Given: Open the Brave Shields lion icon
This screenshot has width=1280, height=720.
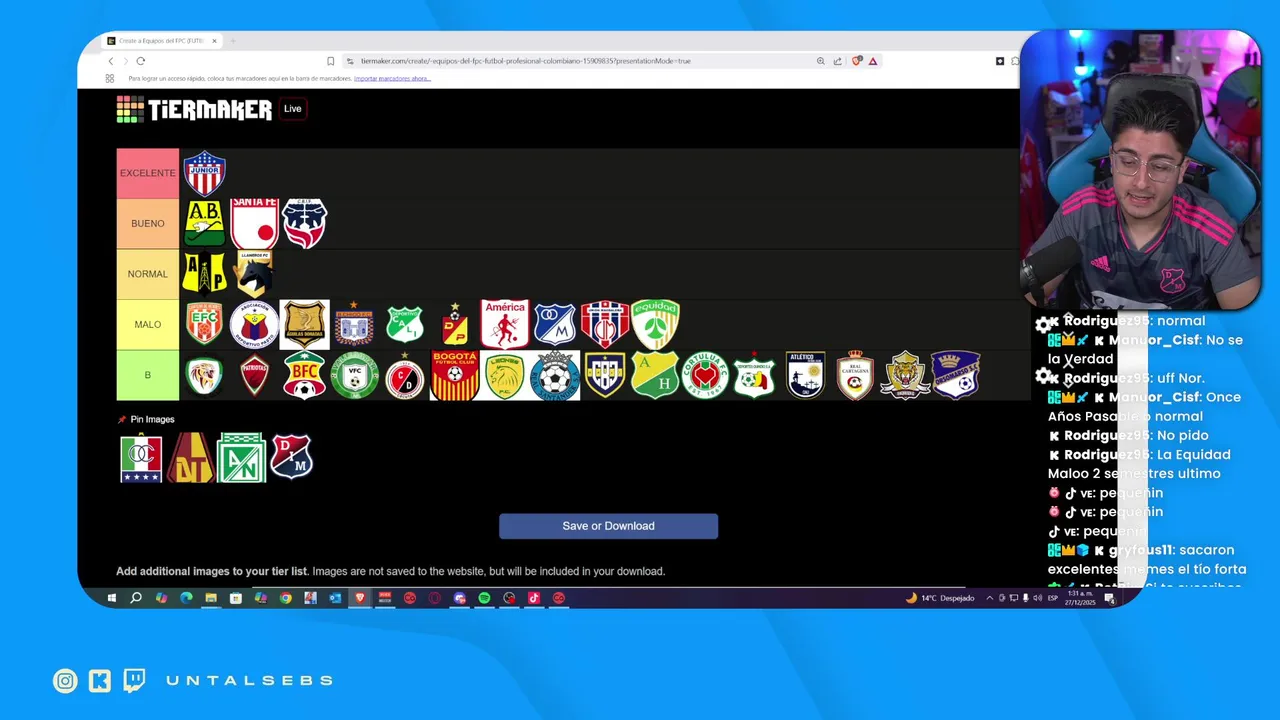Looking at the screenshot, I should point(857,61).
